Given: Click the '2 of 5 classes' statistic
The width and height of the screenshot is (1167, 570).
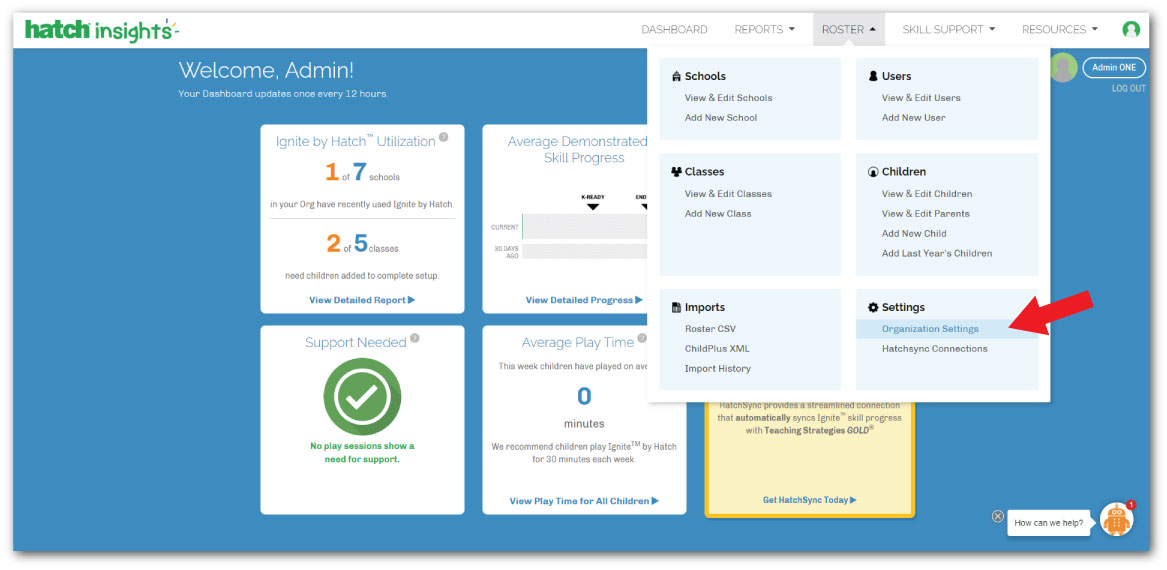Looking at the screenshot, I should [x=362, y=243].
